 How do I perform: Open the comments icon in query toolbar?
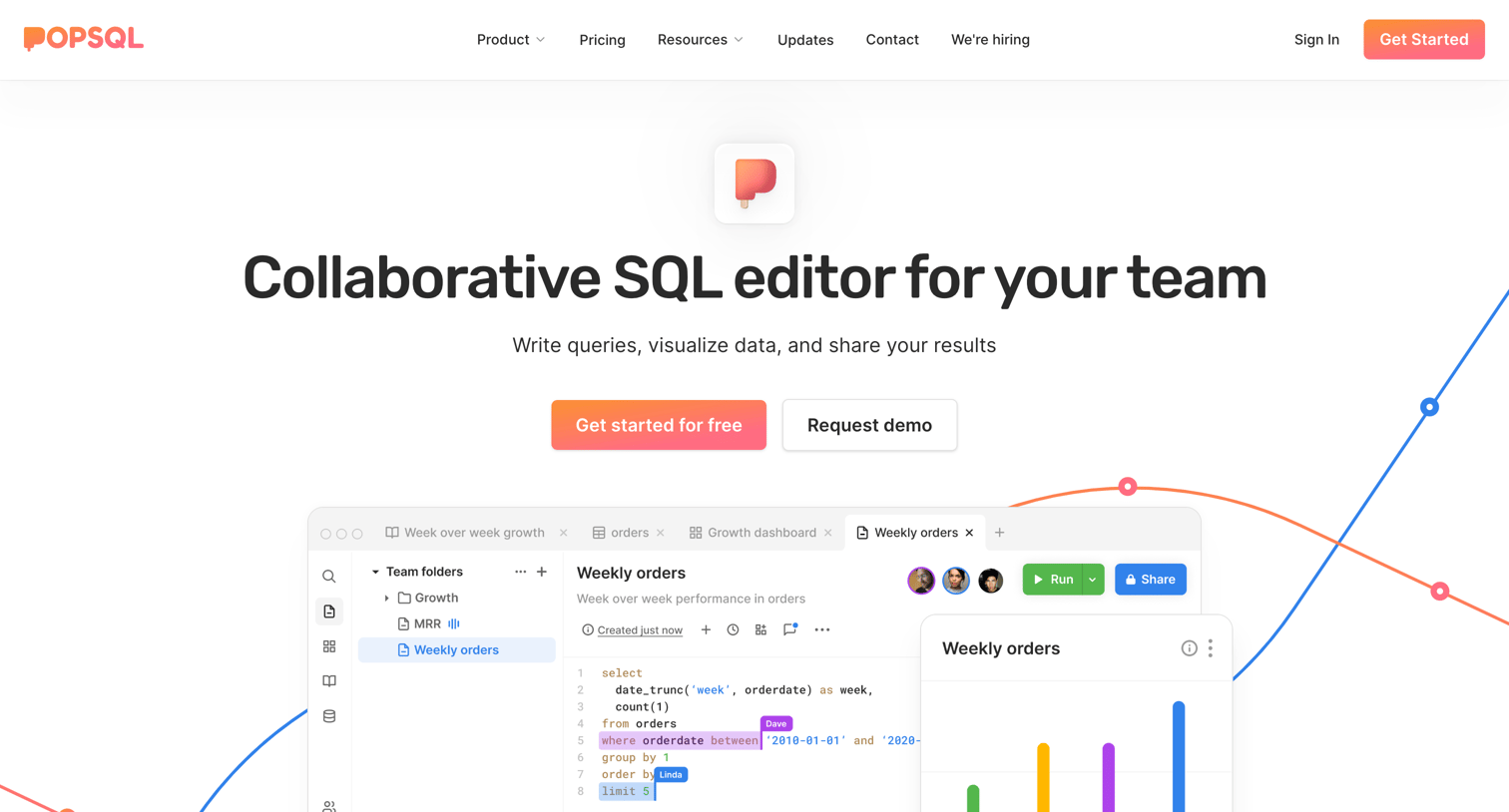point(789,629)
